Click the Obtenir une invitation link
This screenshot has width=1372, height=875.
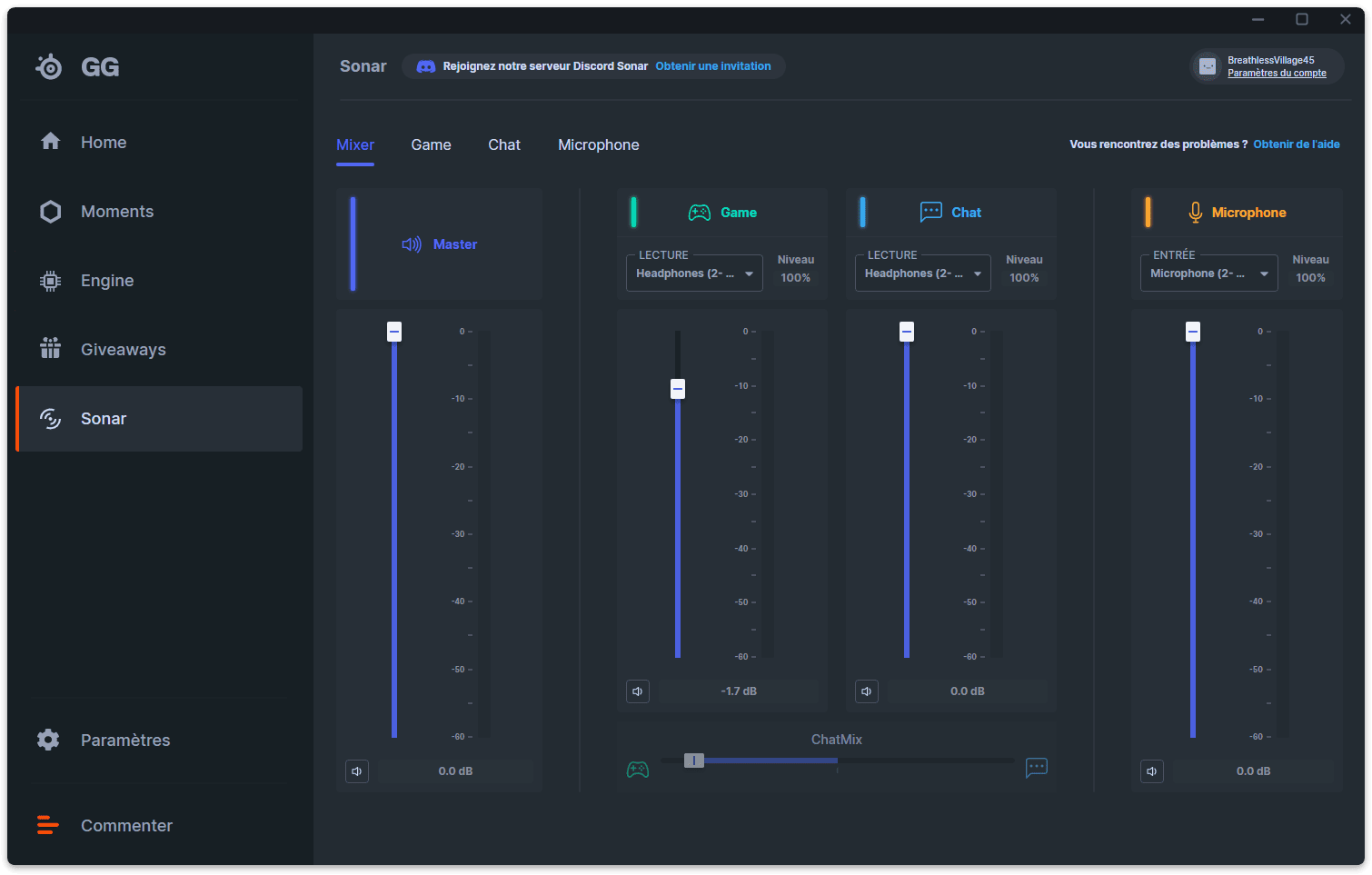713,66
